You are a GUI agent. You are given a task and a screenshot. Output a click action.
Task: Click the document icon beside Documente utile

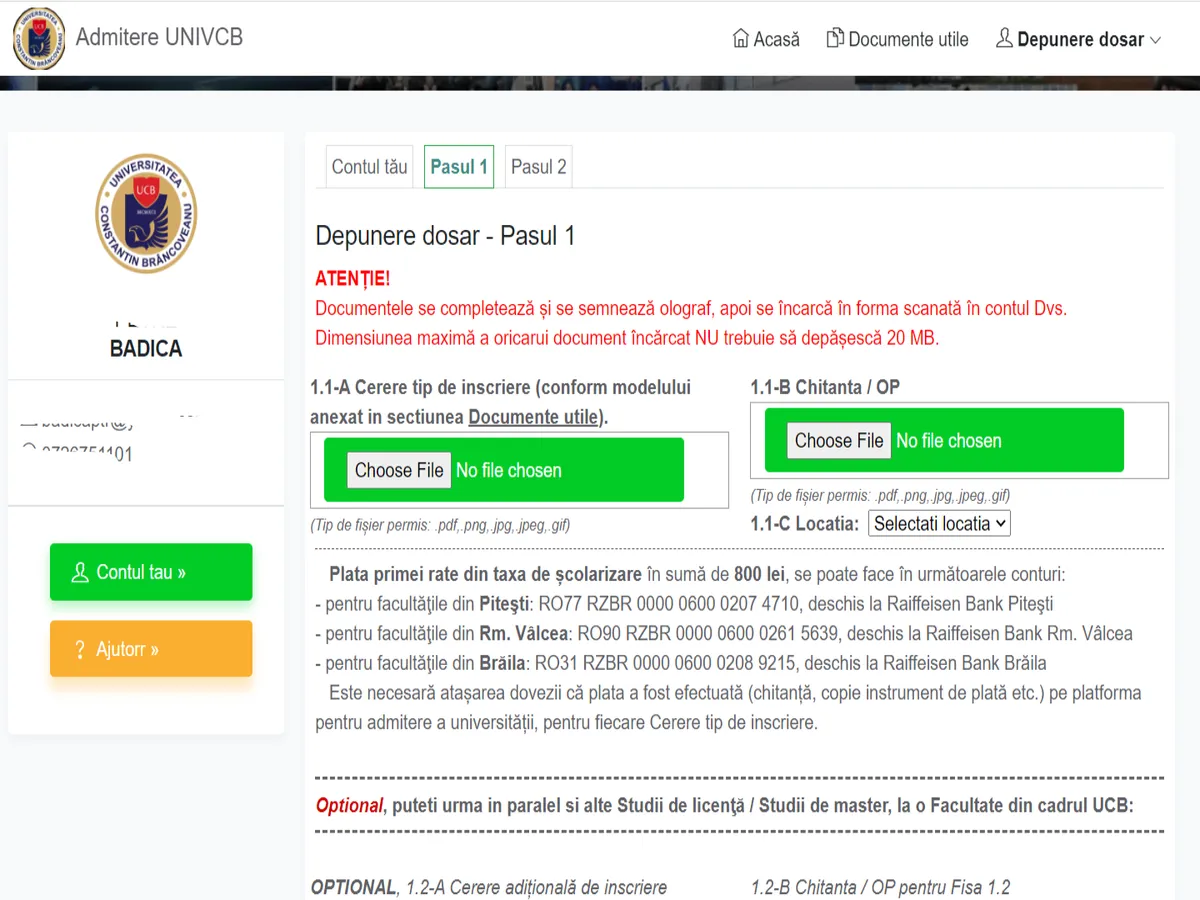pyautogui.click(x=834, y=39)
